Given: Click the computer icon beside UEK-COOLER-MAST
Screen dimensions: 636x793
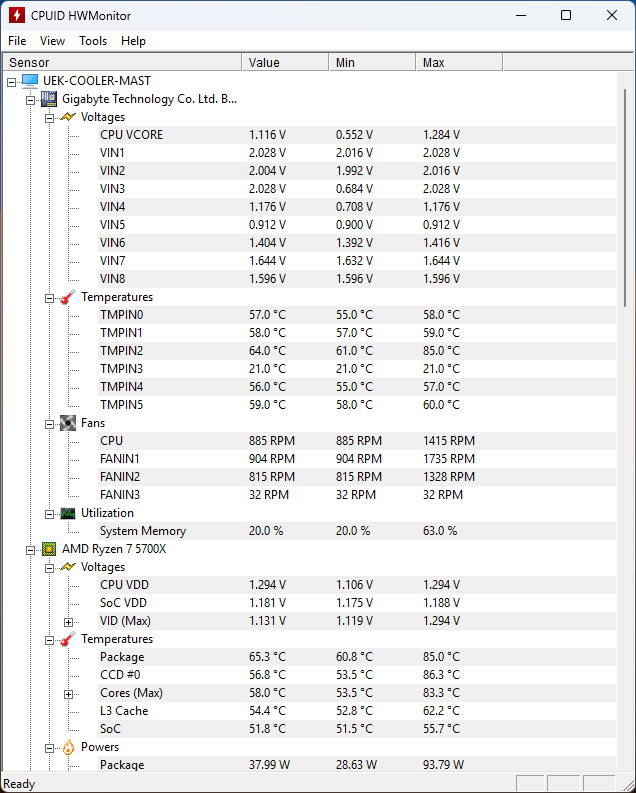Looking at the screenshot, I should pos(30,81).
